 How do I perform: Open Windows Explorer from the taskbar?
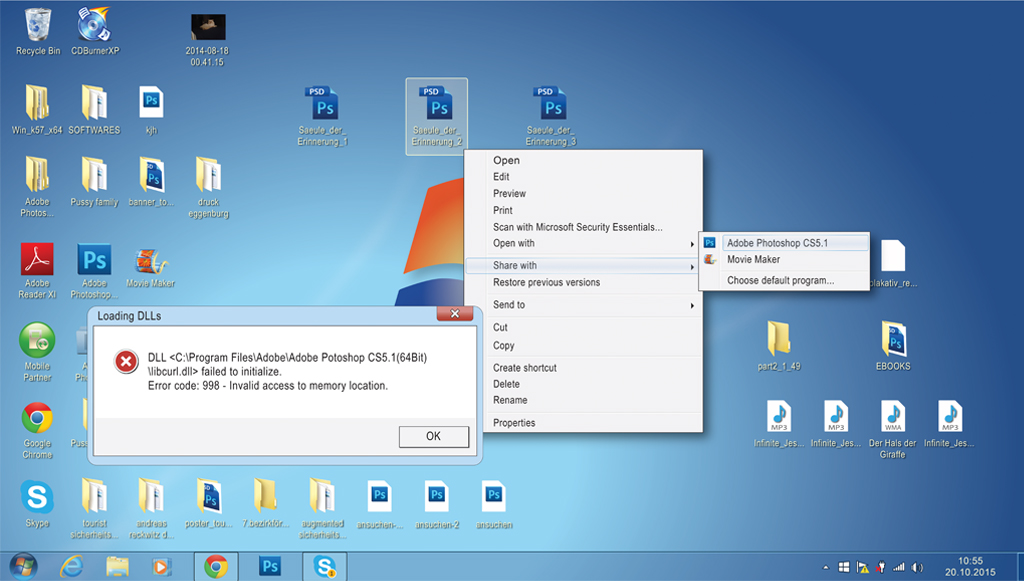117,566
